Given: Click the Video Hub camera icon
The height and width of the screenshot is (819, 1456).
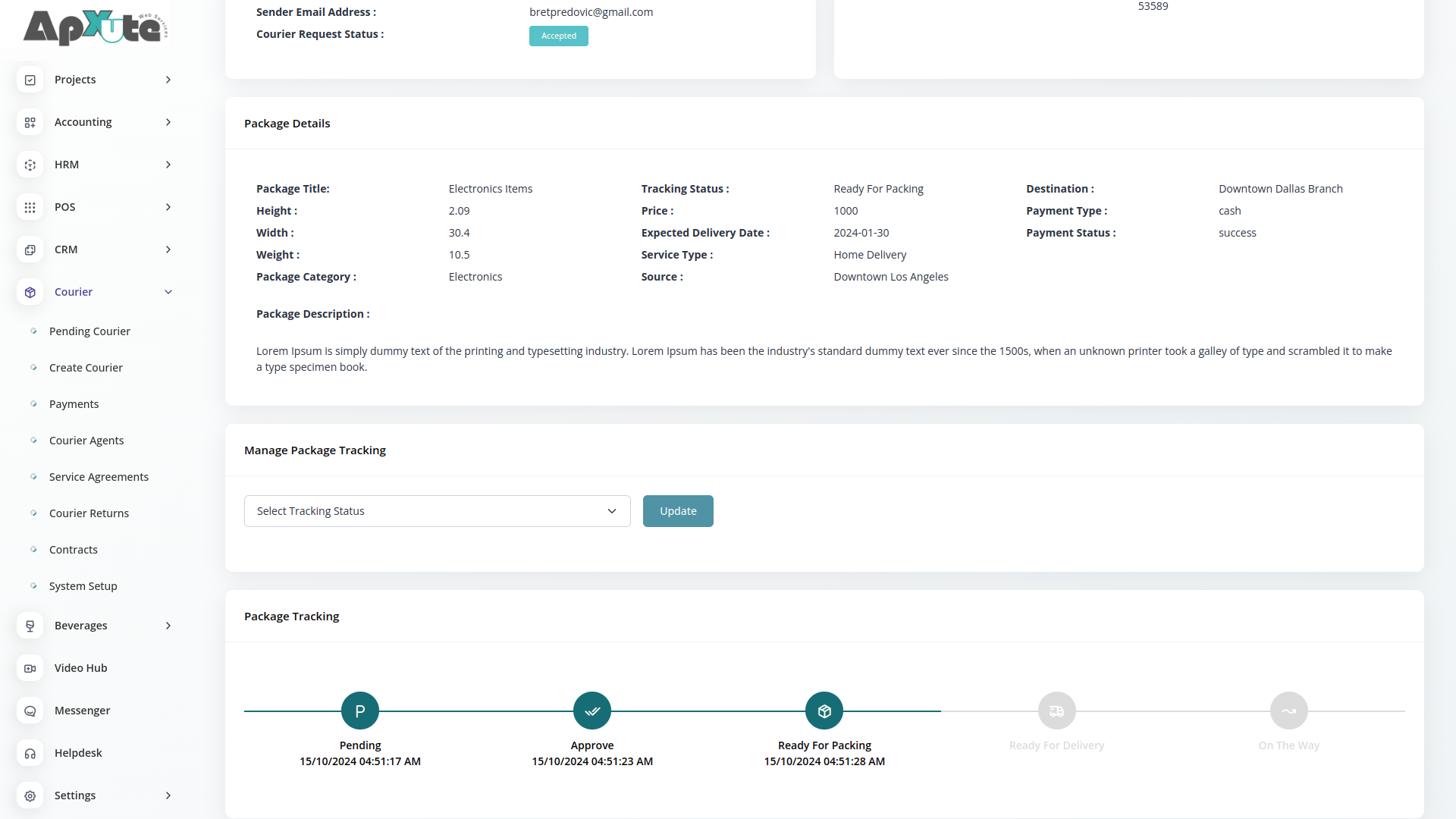Looking at the screenshot, I should pyautogui.click(x=30, y=668).
